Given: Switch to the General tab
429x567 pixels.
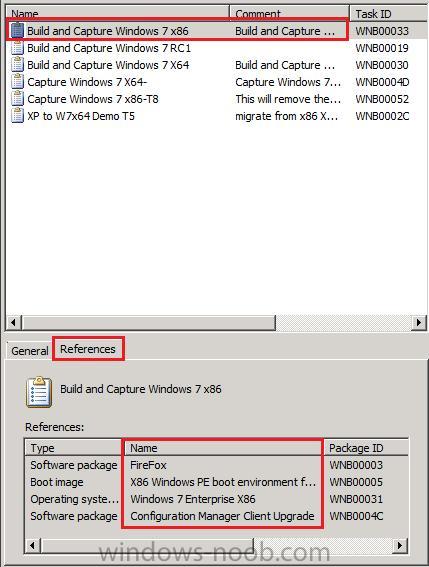Looking at the screenshot, I should [x=30, y=351].
